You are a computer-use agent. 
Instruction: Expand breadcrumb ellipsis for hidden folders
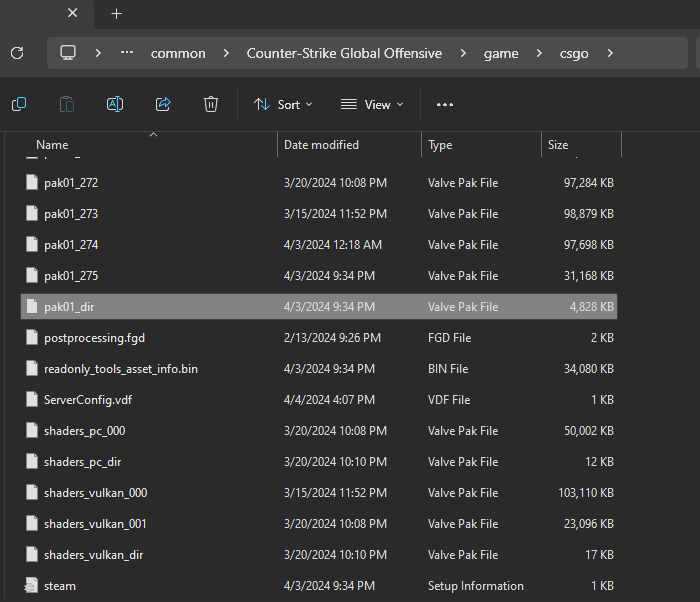[126, 53]
